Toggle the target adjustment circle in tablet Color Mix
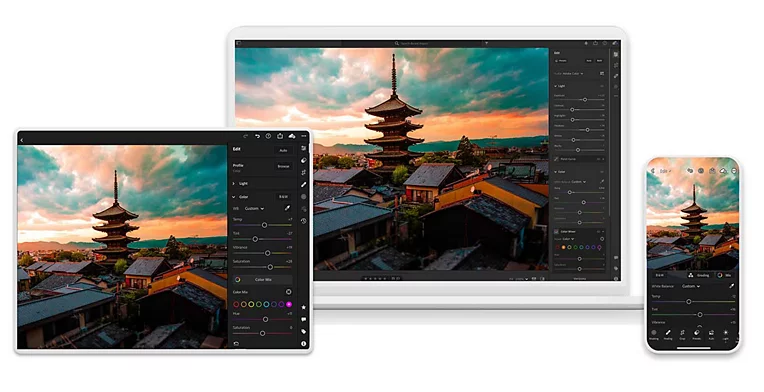Image resolution: width=764 pixels, height=392 pixels. click(x=288, y=292)
